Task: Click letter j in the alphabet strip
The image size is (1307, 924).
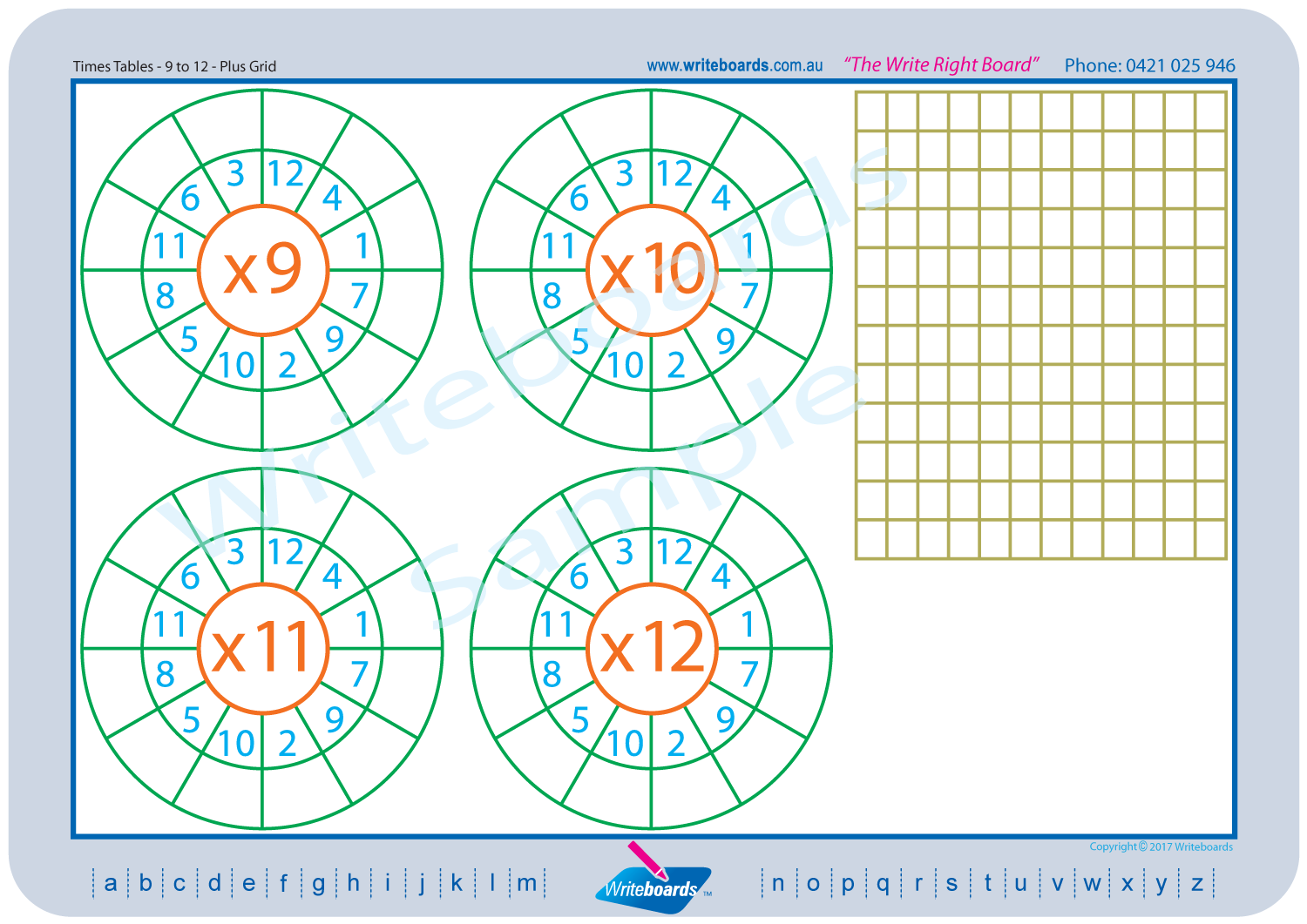Action: [x=422, y=884]
